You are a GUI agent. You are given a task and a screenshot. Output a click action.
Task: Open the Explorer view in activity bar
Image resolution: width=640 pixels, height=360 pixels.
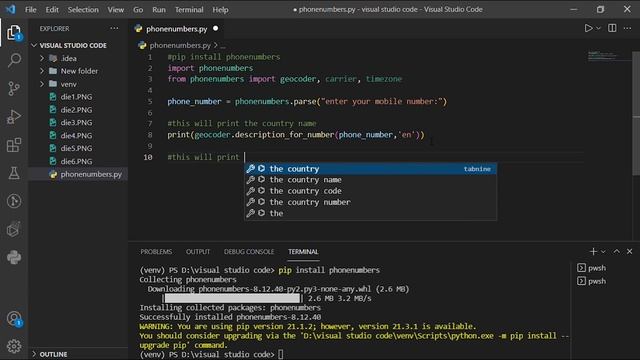pyautogui.click(x=14, y=33)
